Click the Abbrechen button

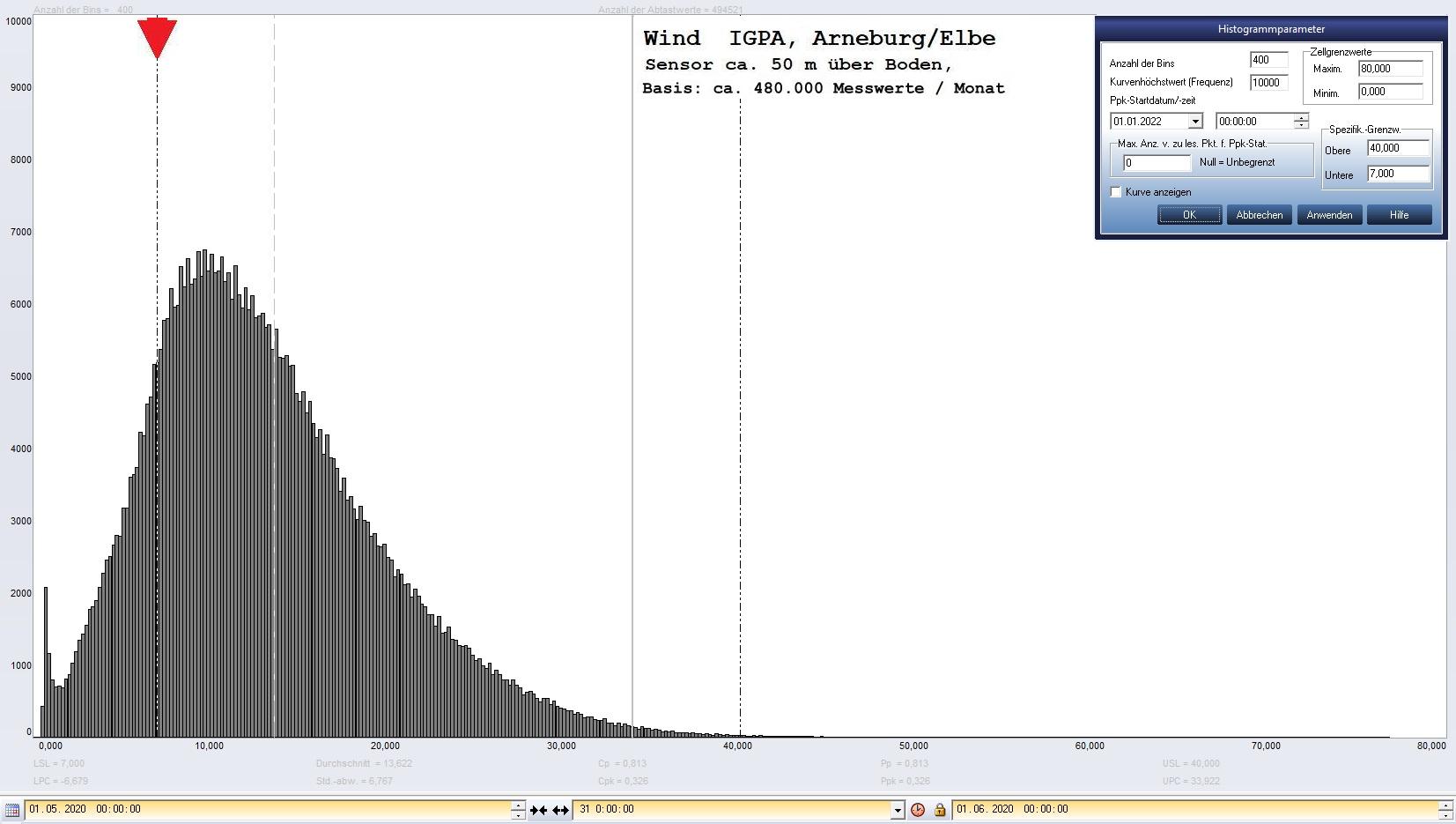[1259, 215]
